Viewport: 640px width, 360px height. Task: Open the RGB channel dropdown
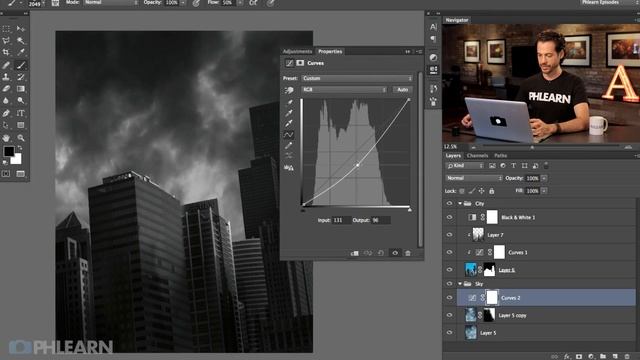point(344,89)
